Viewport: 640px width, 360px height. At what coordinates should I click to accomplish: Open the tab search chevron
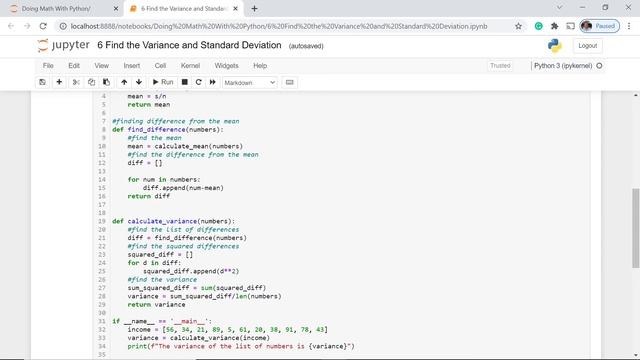click(559, 7)
